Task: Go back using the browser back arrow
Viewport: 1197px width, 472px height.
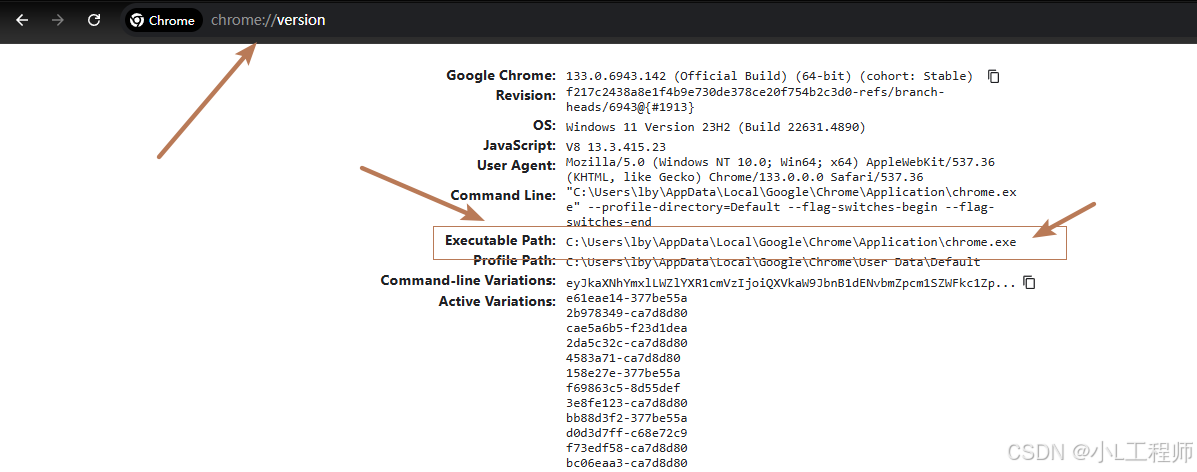Action: 22,21
